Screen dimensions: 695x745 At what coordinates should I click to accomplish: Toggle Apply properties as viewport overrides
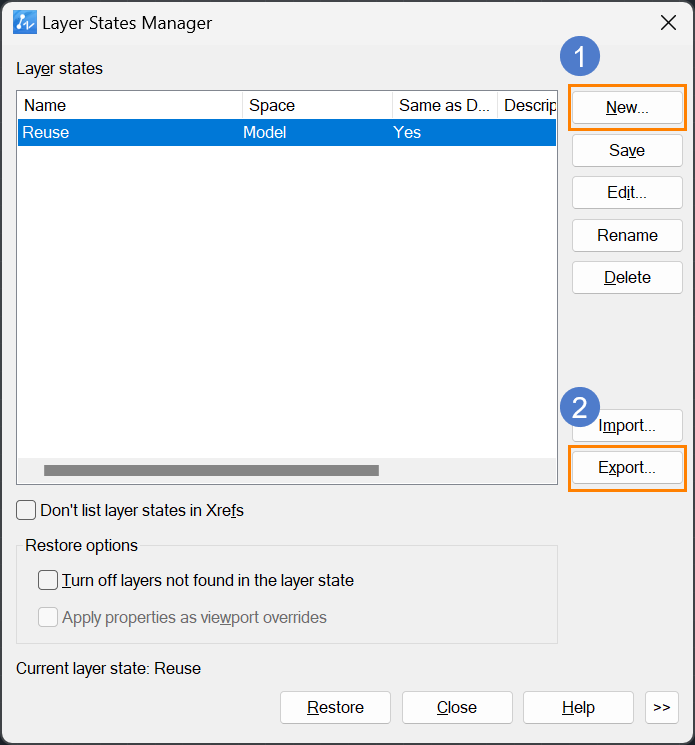click(48, 617)
